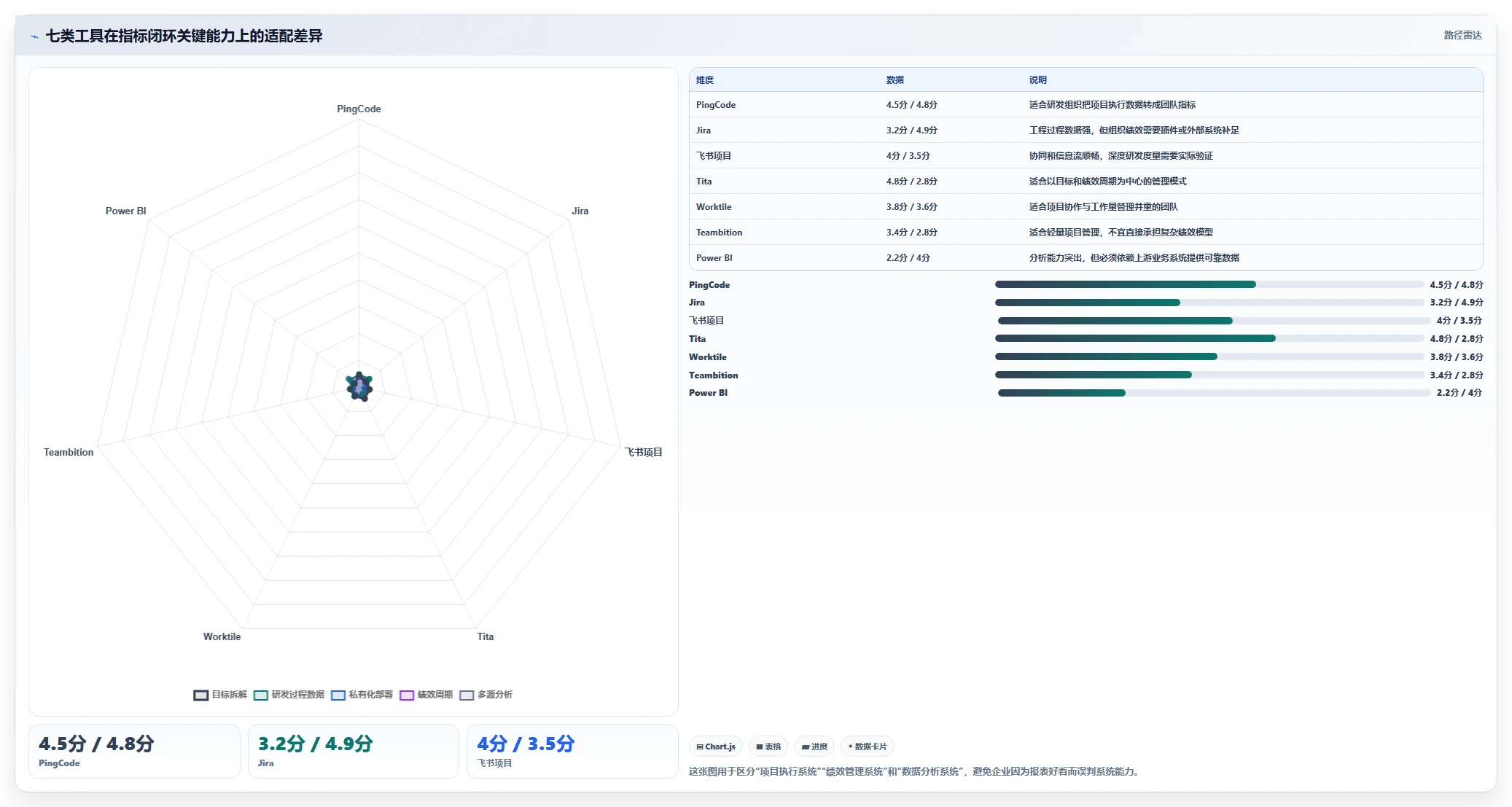
Task: Open the PingCode 4.5分 / 4.8分 data card
Action: coord(134,751)
